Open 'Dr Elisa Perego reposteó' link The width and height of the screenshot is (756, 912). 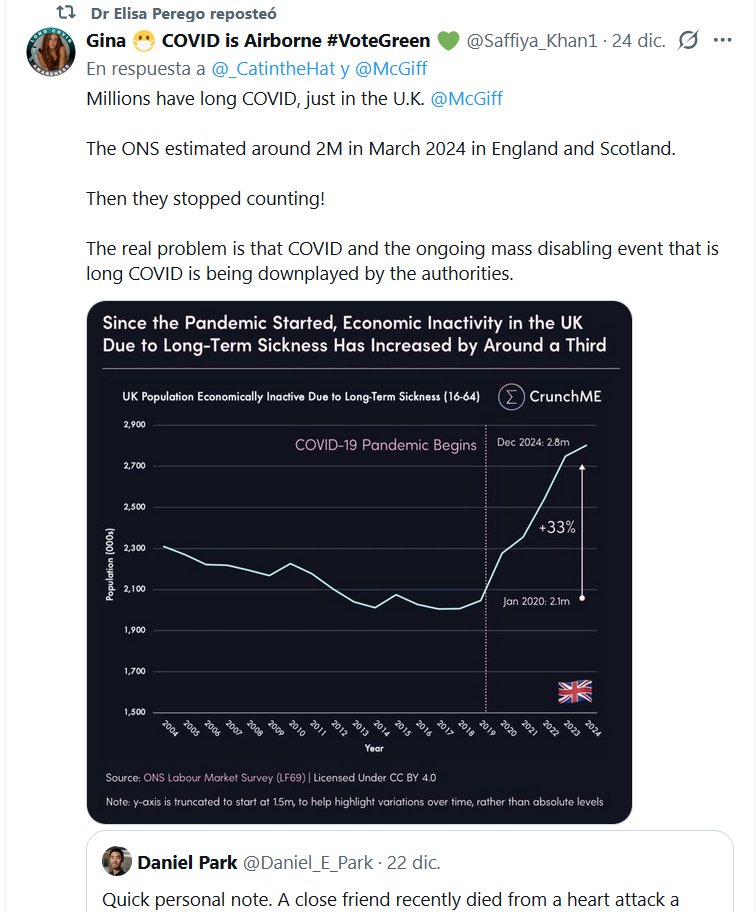(x=183, y=14)
